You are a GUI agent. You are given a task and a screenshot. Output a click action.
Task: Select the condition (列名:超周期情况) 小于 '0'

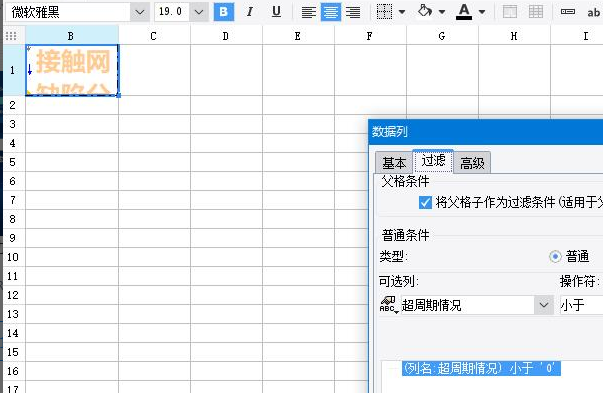[x=481, y=368]
